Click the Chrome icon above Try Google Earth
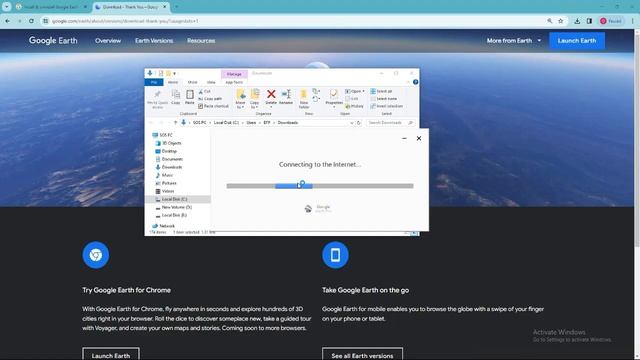The width and height of the screenshot is (640, 360). click(96, 255)
